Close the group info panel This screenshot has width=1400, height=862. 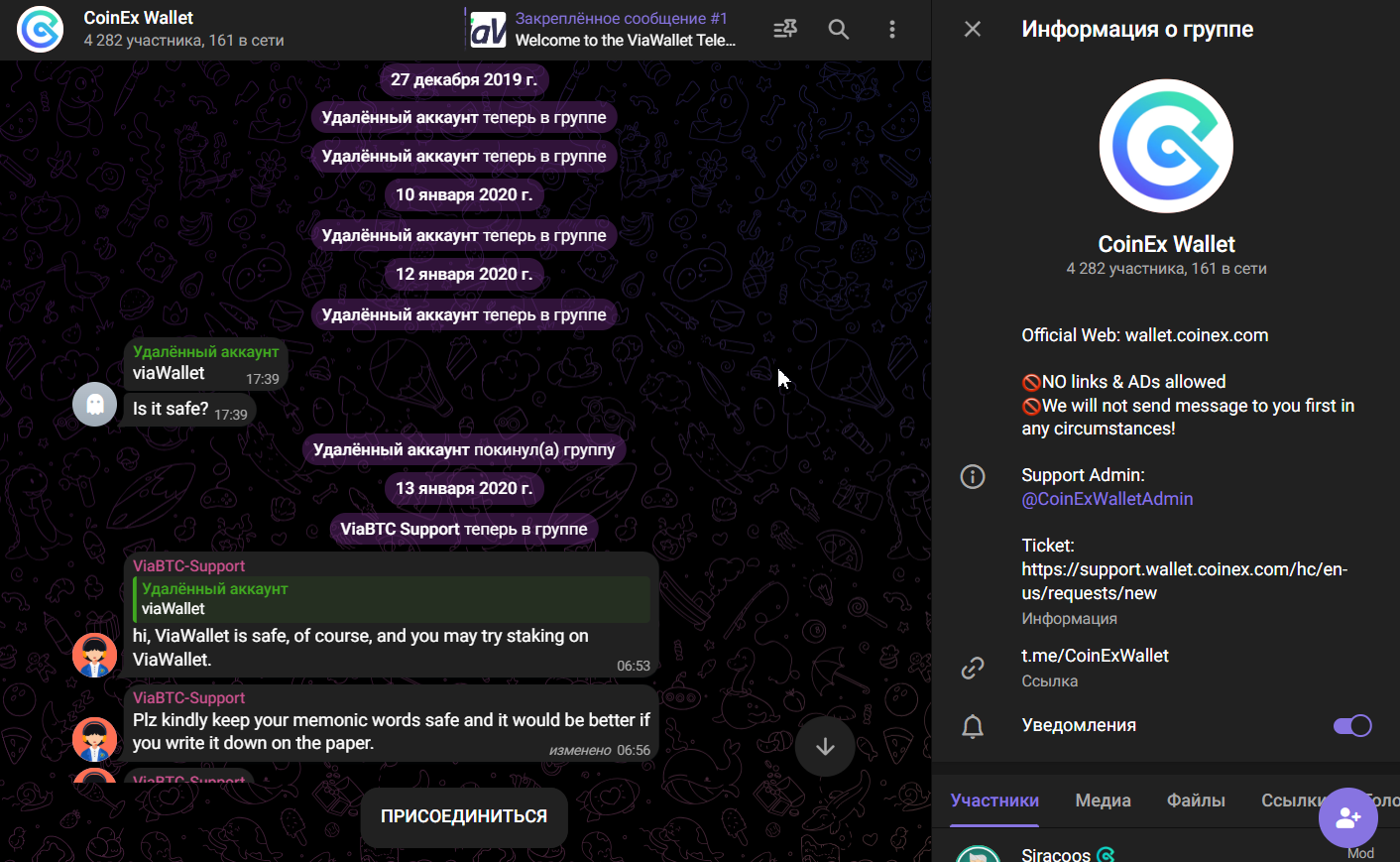[x=973, y=30]
